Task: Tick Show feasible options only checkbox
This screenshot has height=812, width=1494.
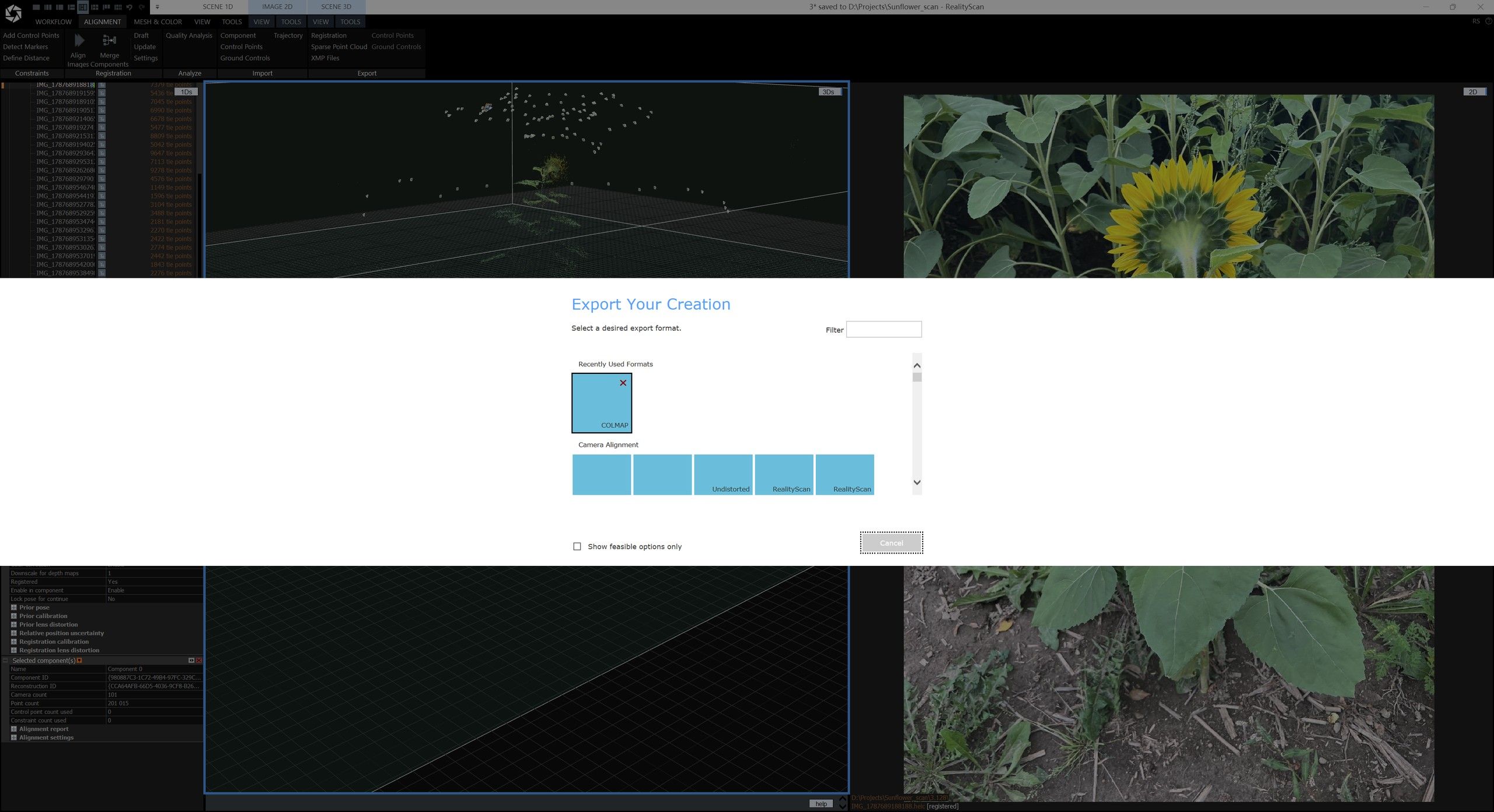Action: click(x=577, y=547)
